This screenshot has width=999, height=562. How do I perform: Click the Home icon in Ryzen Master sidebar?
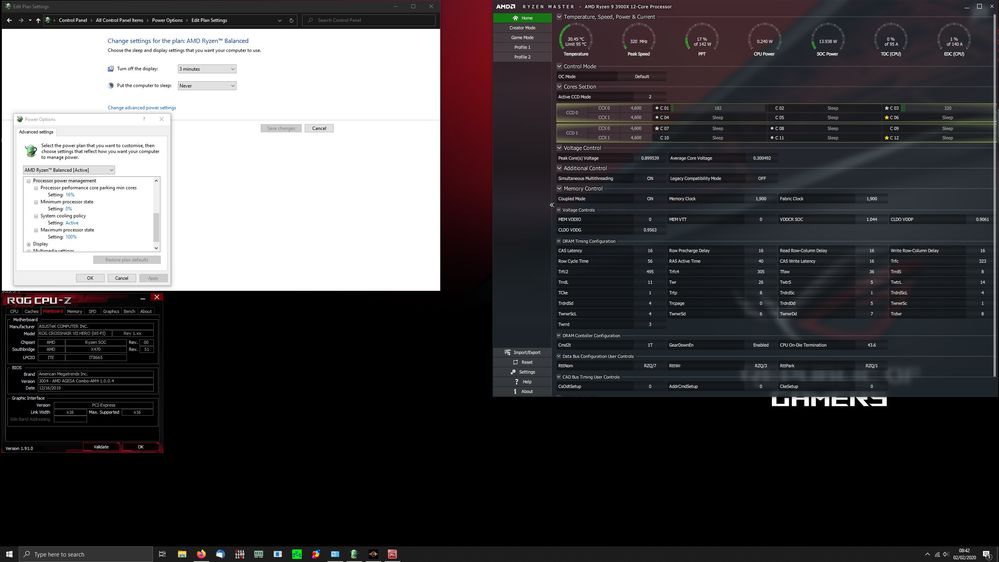tap(515, 18)
